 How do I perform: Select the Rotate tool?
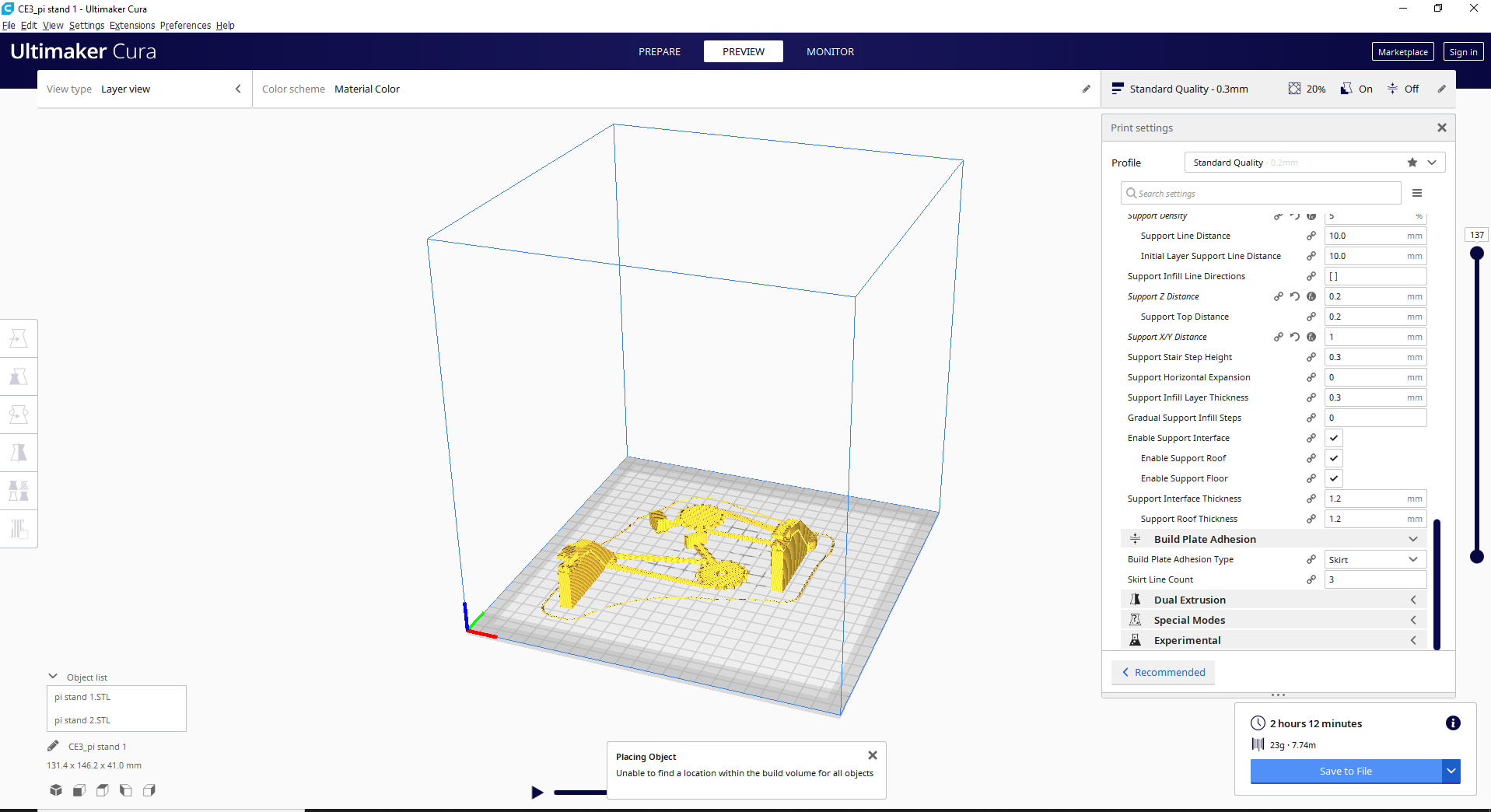coord(19,414)
